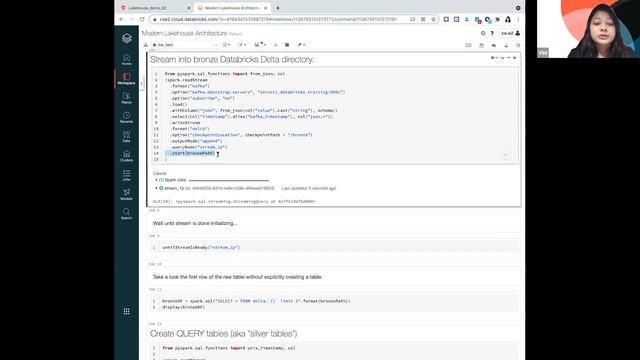Close the Lakehouse_demo browser tab
The image size is (640, 360).
pyautogui.click(x=189, y=8)
